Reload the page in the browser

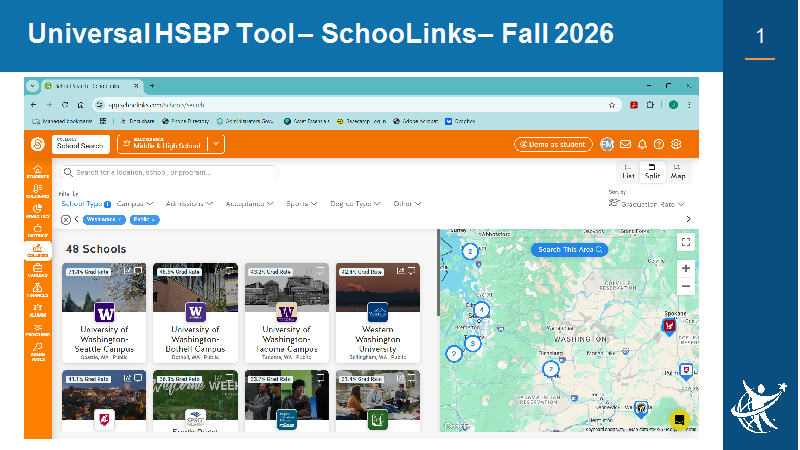(65, 105)
